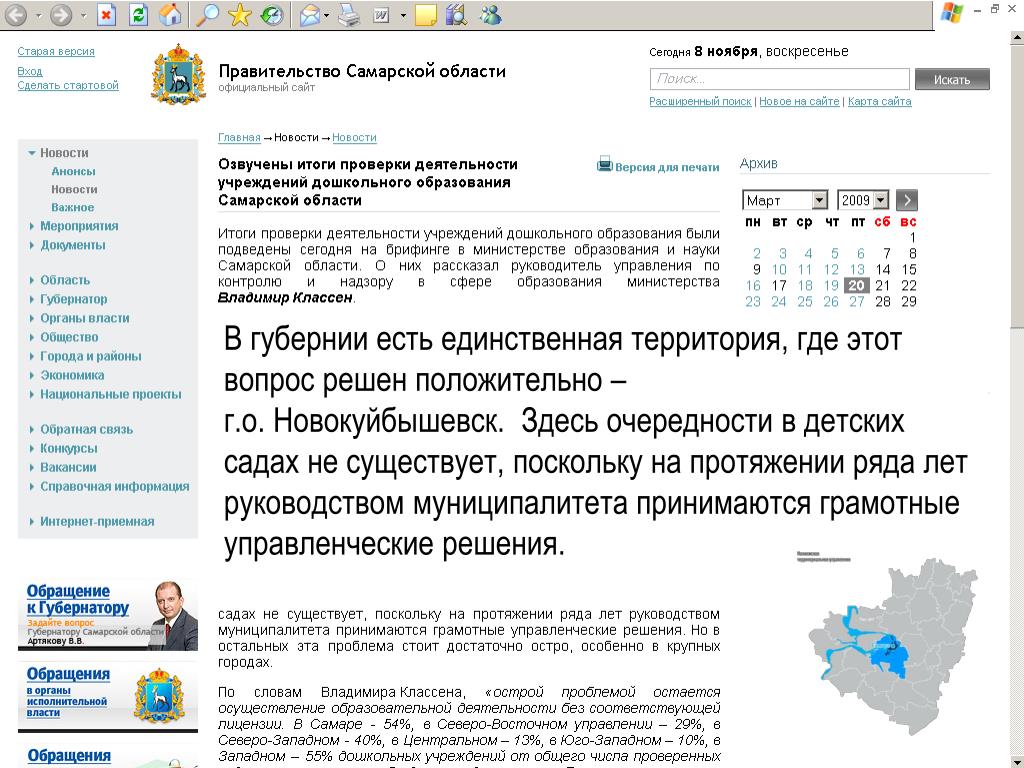
Task: Open Favorites with the star icon
Action: (x=240, y=14)
